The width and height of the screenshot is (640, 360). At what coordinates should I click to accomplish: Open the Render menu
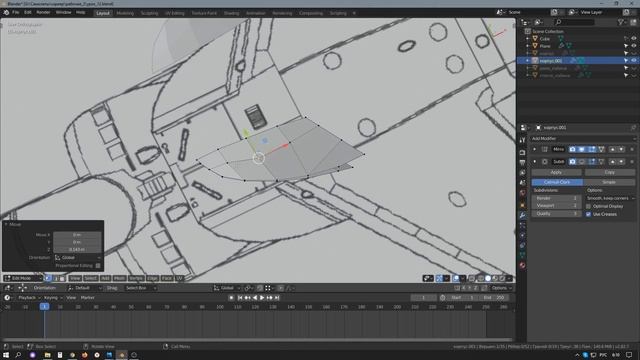pos(43,13)
